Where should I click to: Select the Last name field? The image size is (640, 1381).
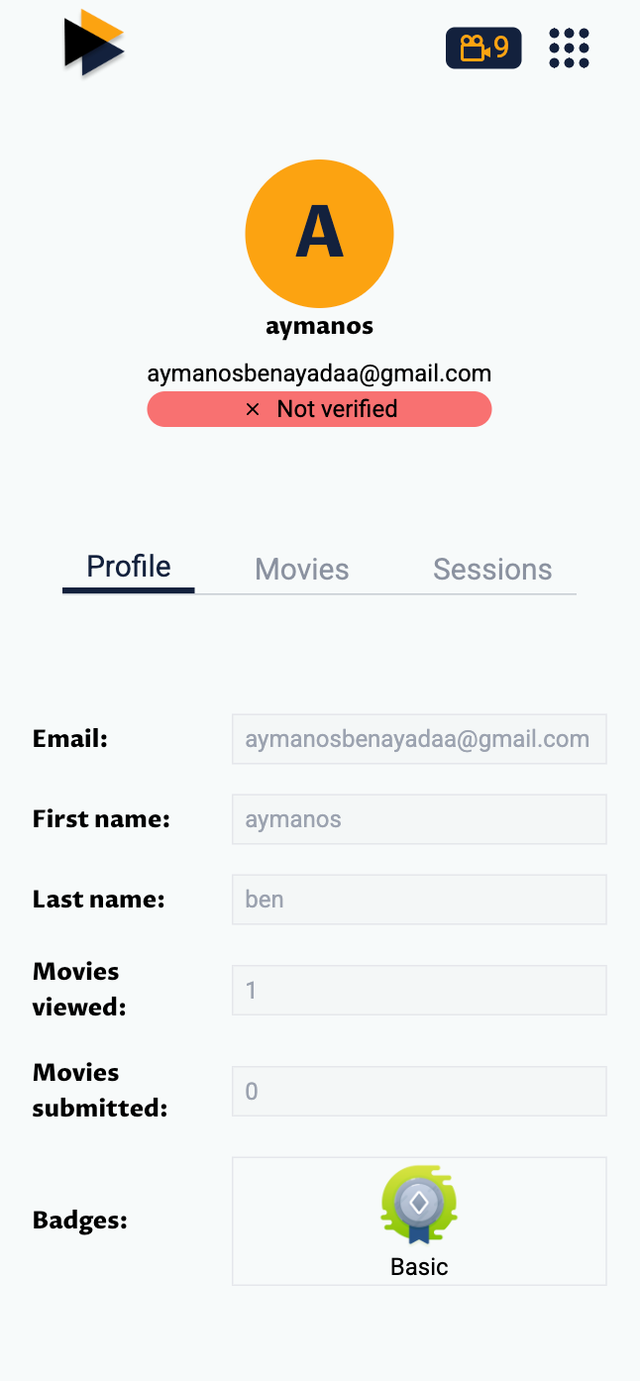point(419,899)
